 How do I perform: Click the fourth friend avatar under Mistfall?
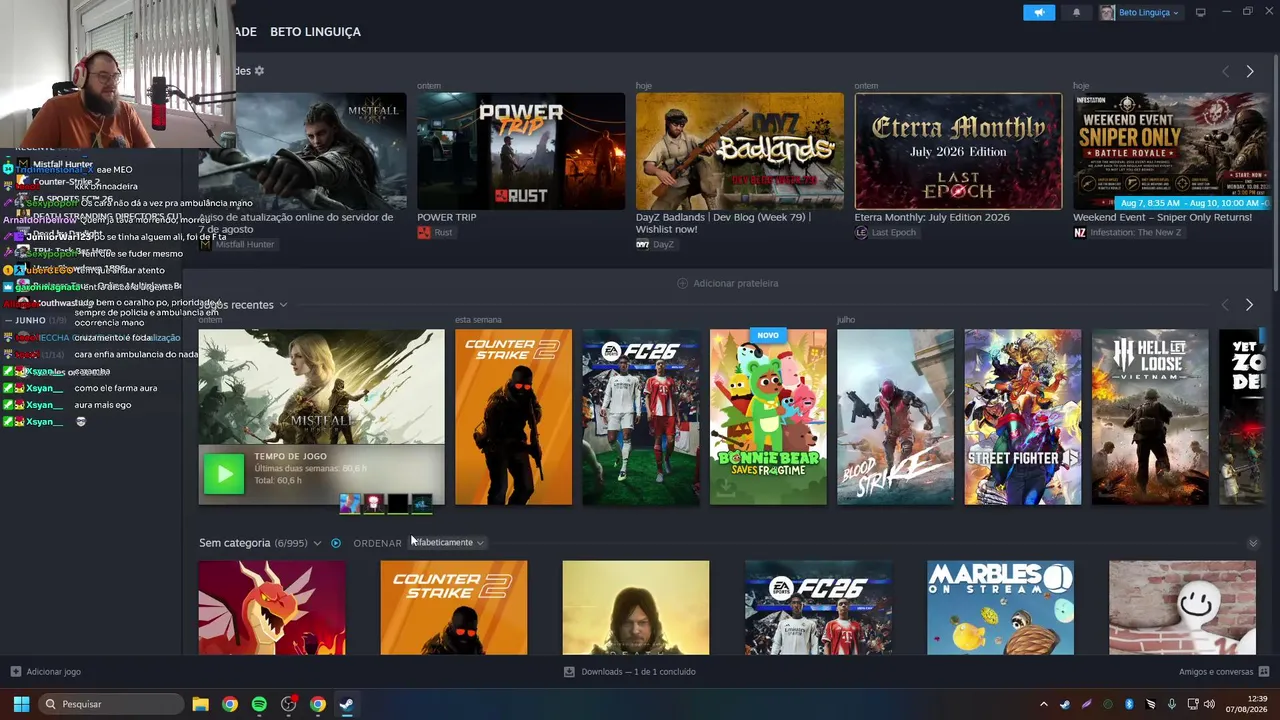421,503
